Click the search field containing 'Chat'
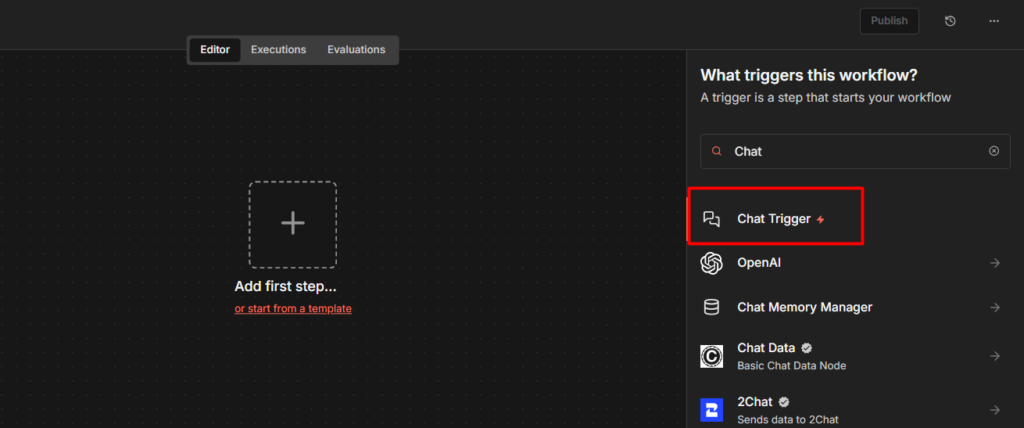Viewport: 1024px width, 428px height. 855,151
